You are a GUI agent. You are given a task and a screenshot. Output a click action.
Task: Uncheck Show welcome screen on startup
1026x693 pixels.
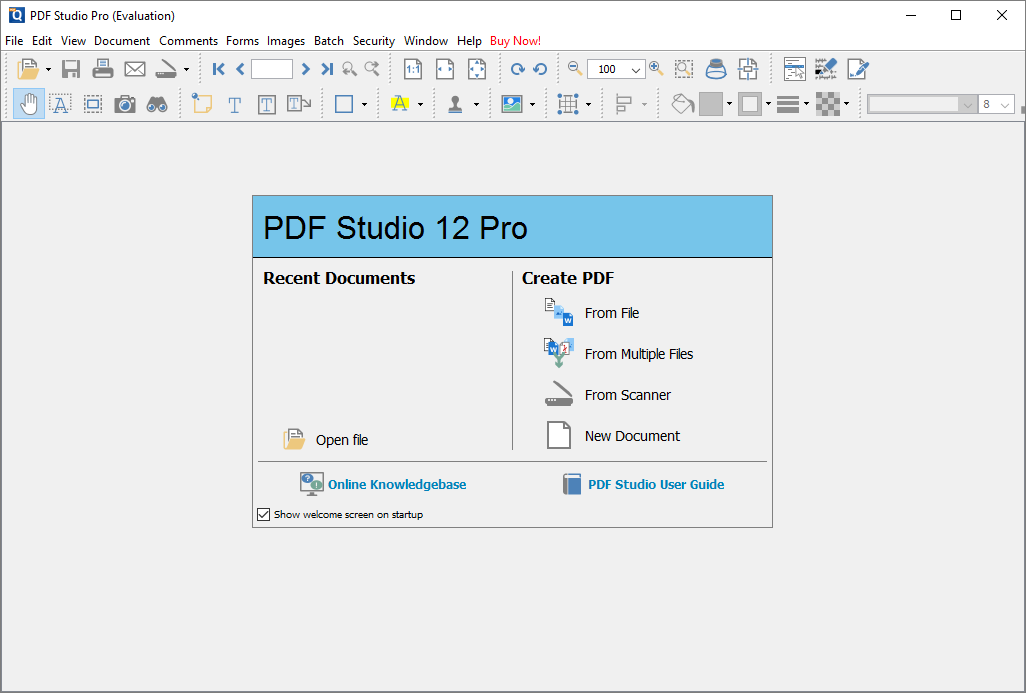[264, 514]
